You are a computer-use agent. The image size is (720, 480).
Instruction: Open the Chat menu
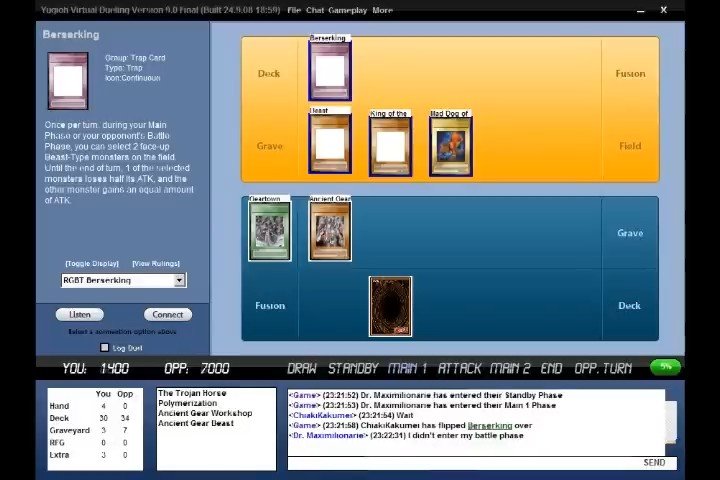315,10
